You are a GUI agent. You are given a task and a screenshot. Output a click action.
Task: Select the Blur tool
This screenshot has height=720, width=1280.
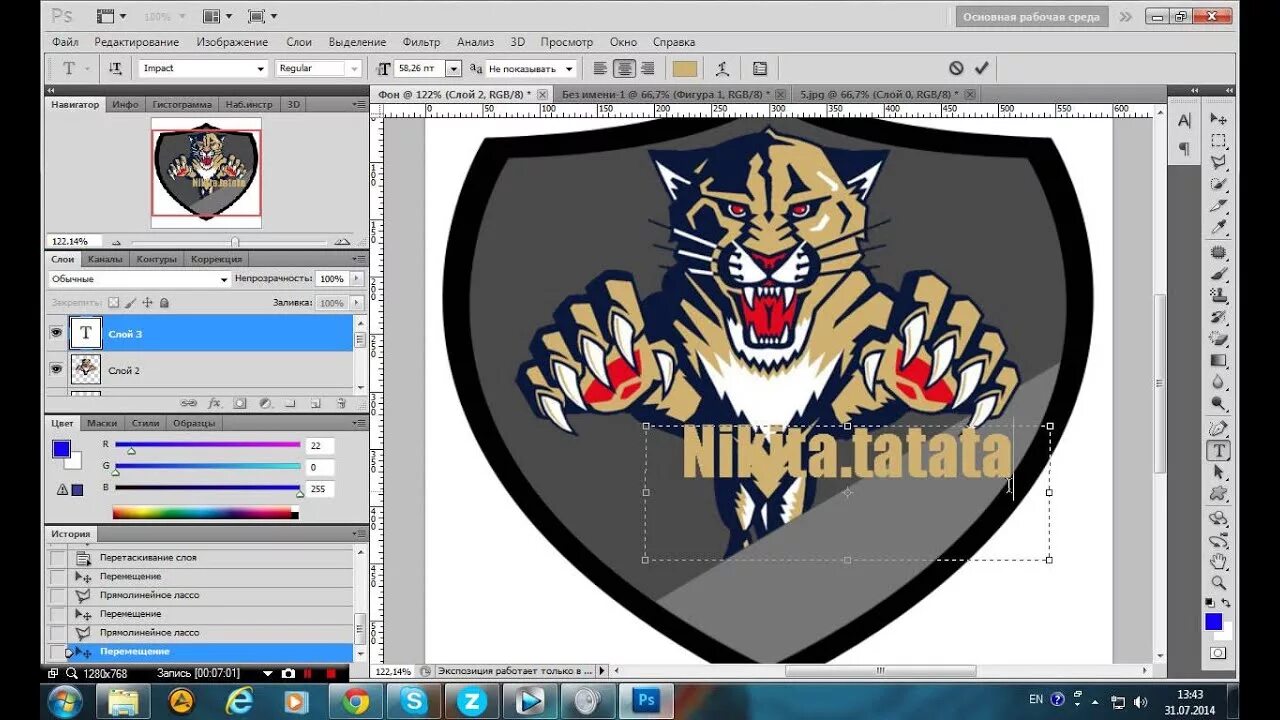click(1219, 382)
